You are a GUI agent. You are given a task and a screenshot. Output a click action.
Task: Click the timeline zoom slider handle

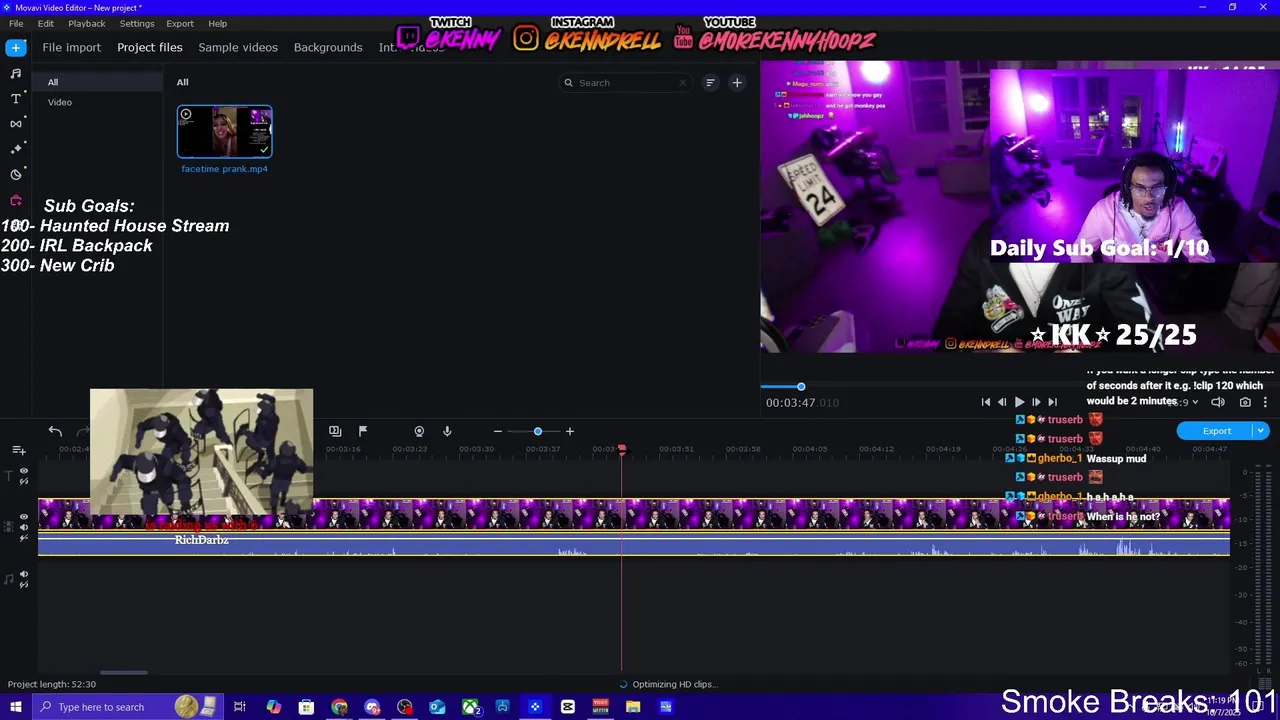(x=538, y=431)
